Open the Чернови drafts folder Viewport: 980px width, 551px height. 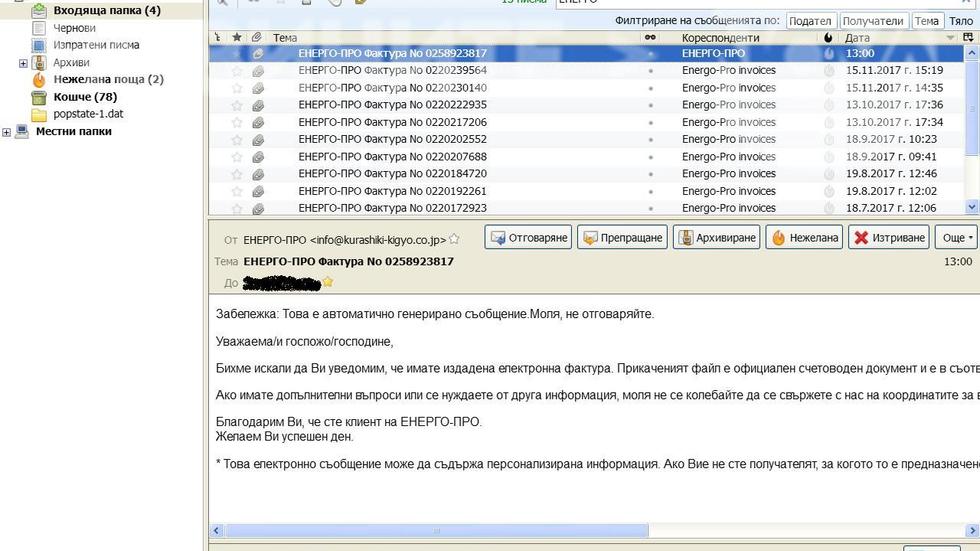pyautogui.click(x=74, y=28)
